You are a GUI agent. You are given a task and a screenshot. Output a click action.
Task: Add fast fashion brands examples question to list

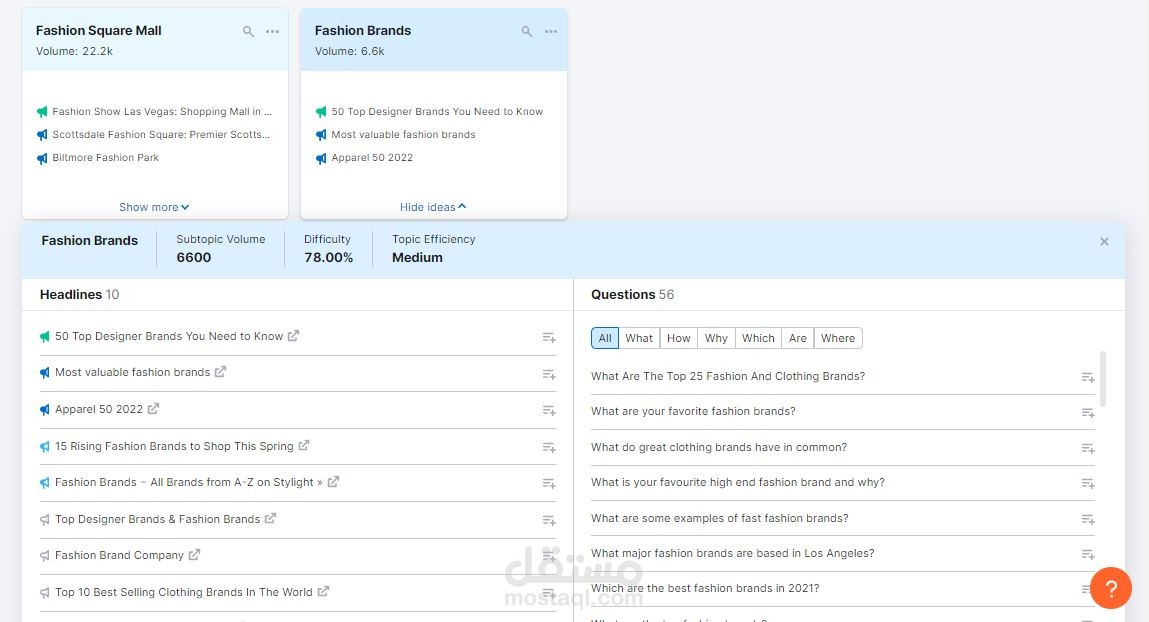point(1088,519)
